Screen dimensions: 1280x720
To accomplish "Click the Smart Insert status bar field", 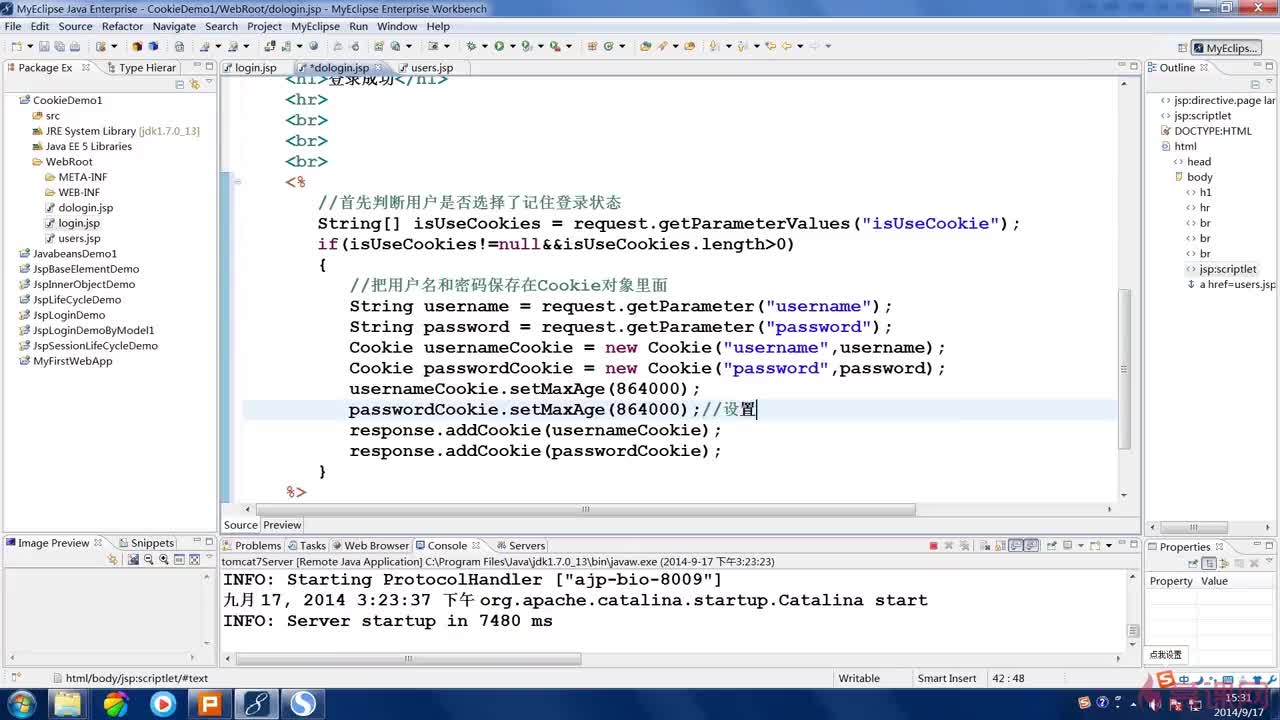I will (947, 678).
